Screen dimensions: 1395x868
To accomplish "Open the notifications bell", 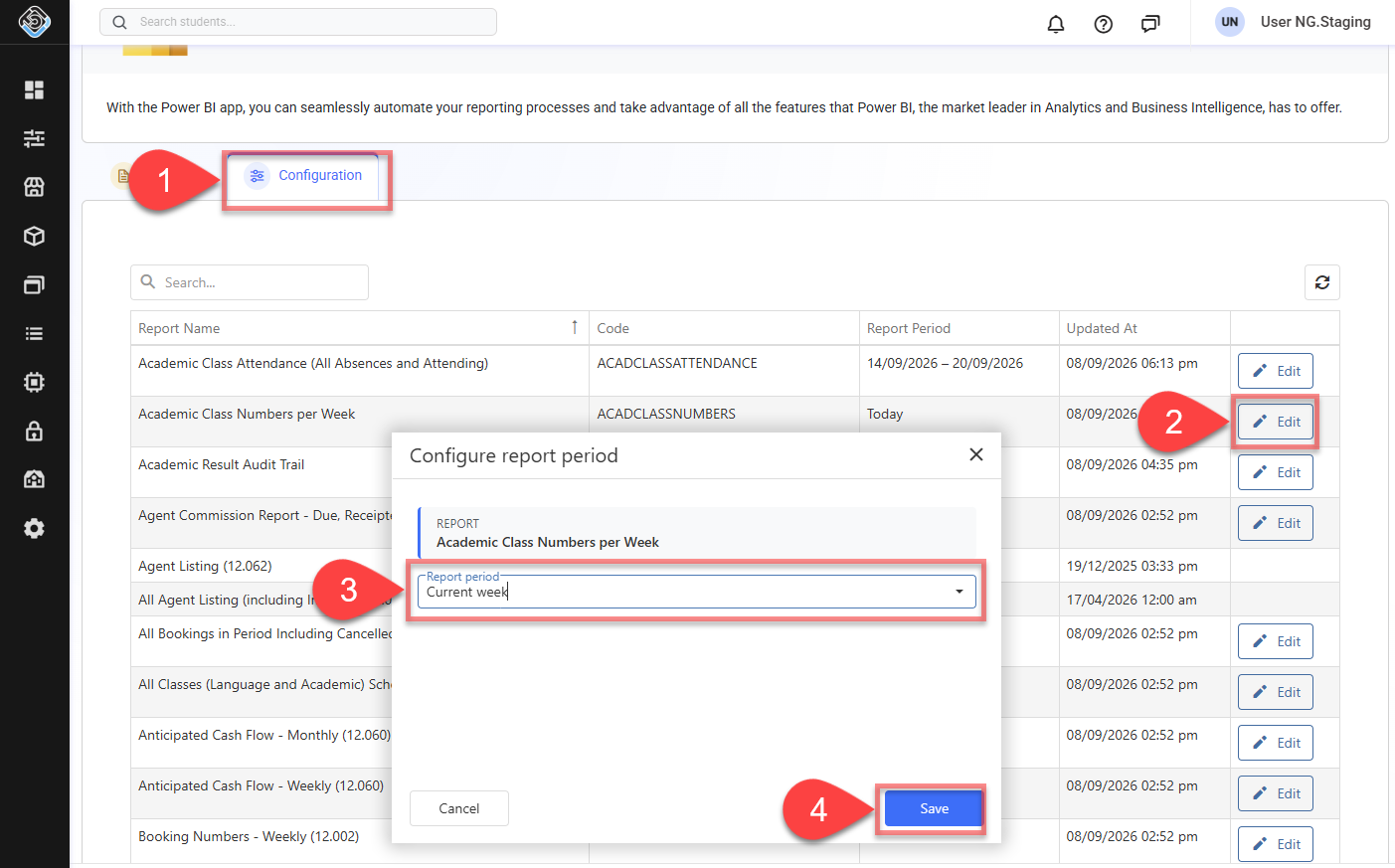I will coord(1056,23).
